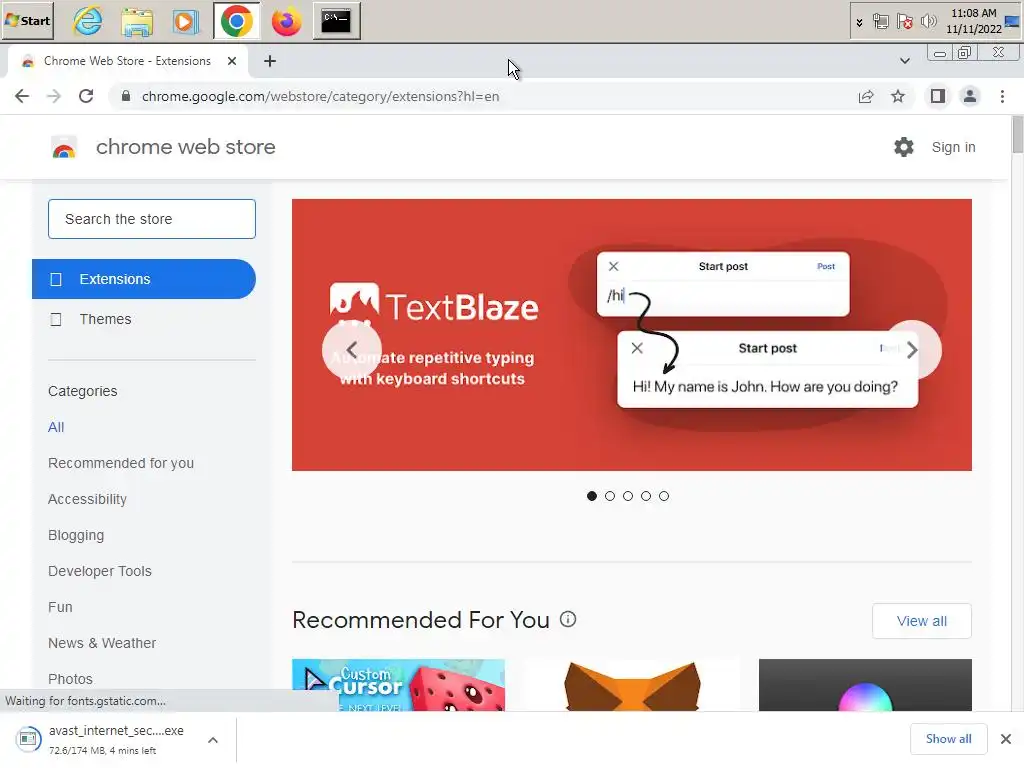Choose the News & Weather category
The width and height of the screenshot is (1024, 768).
coord(102,643)
